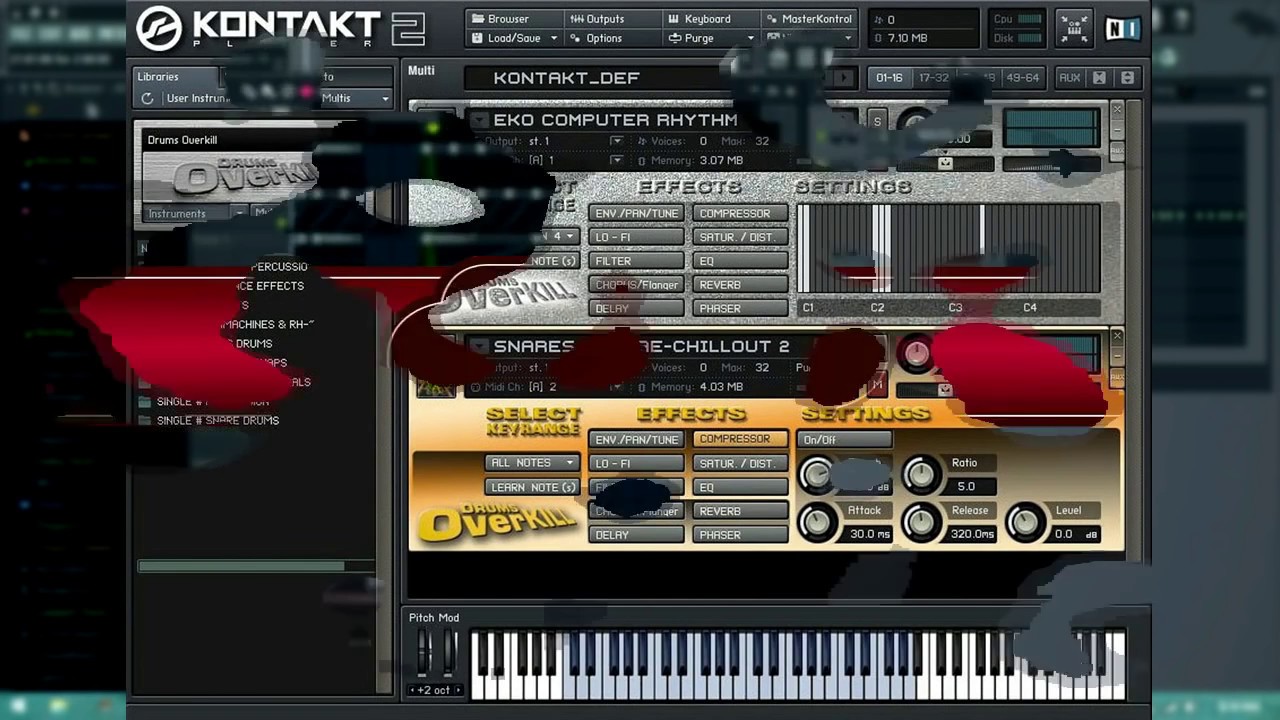This screenshot has height=720, width=1280.
Task: Open DELAY effect on EKO Computer Rhythm
Action: [636, 309]
